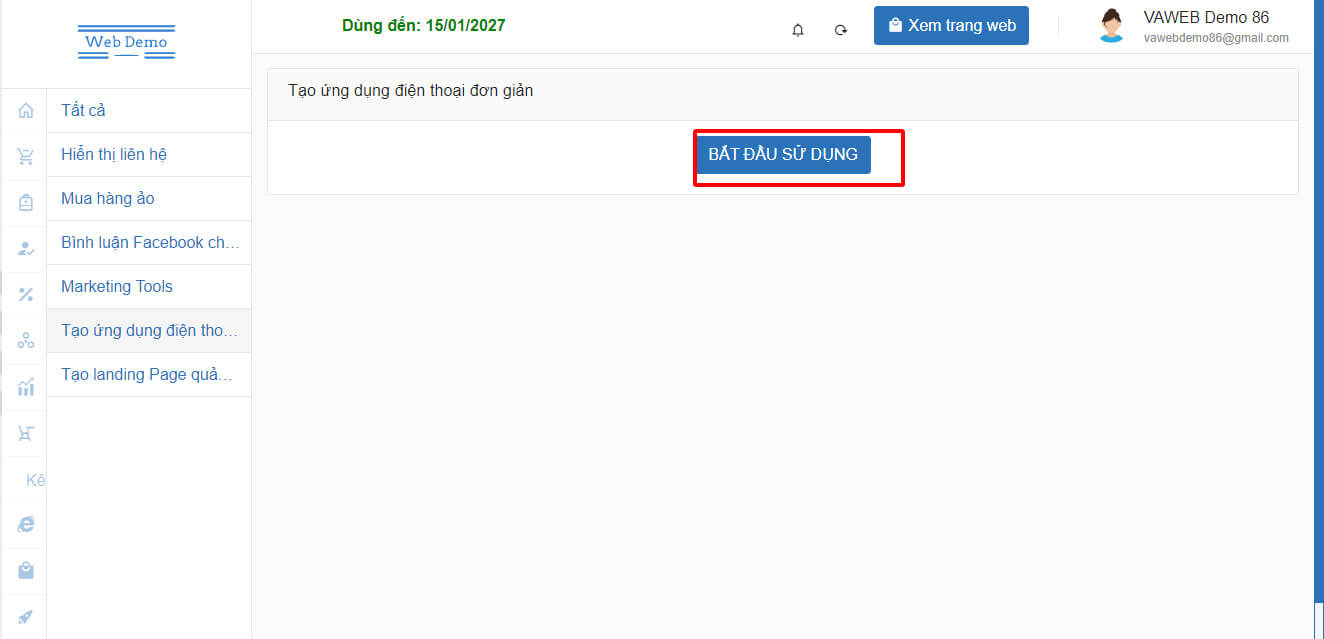Click the bar chart statistics sidebar icon
The width and height of the screenshot is (1324, 639).
pyautogui.click(x=26, y=387)
